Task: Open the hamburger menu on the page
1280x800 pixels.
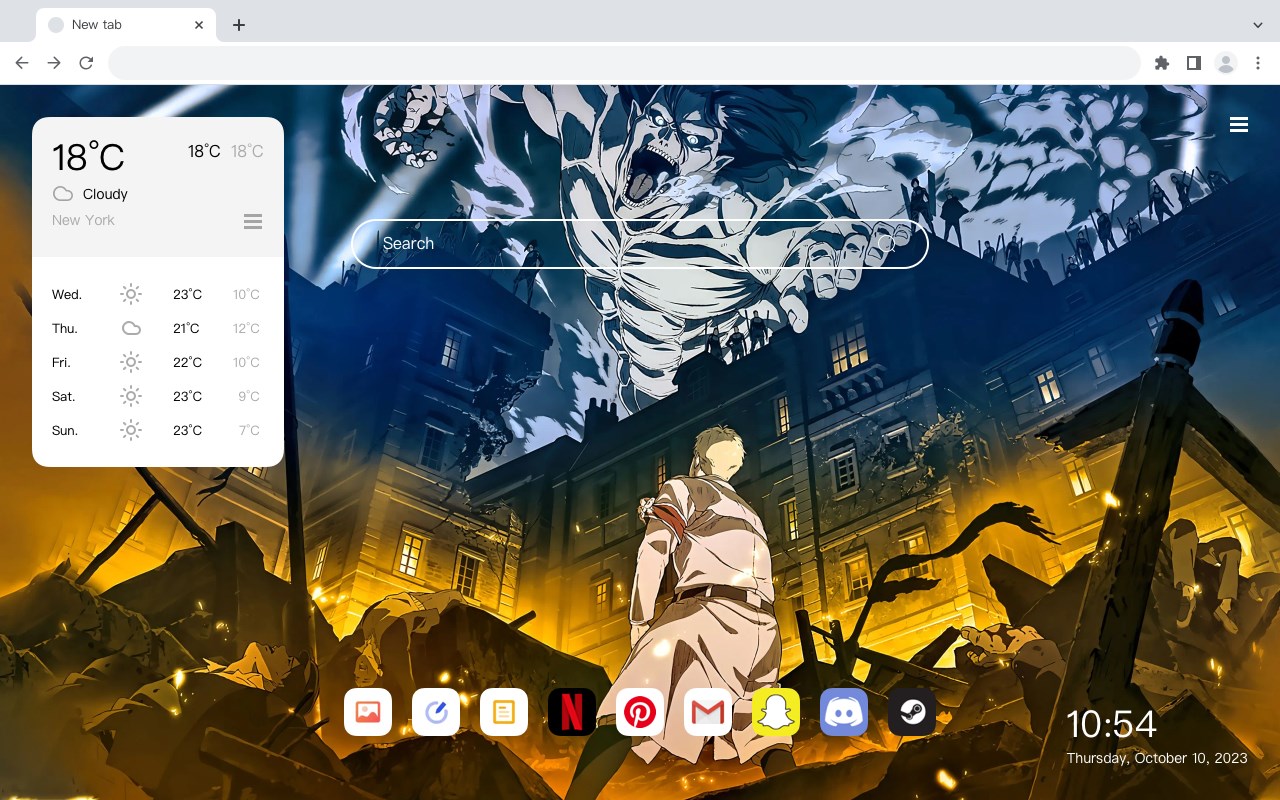Action: point(1239,124)
